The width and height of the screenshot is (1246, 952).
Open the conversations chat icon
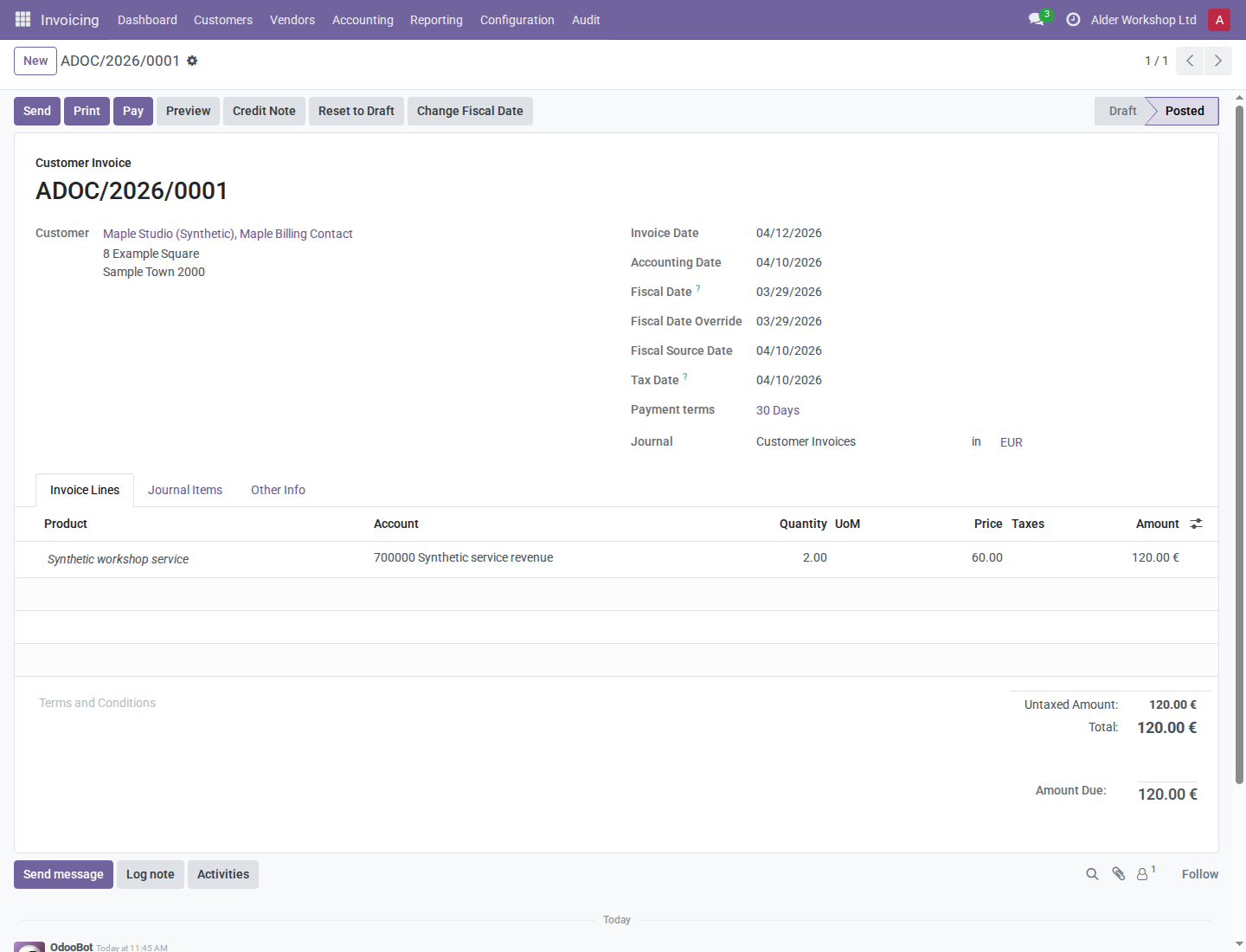click(x=1036, y=19)
